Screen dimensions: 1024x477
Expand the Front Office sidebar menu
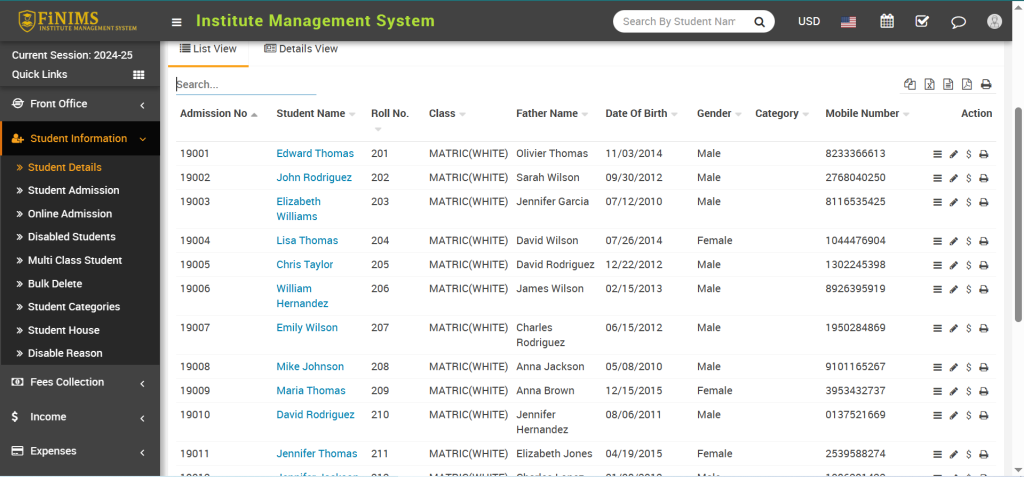(79, 104)
